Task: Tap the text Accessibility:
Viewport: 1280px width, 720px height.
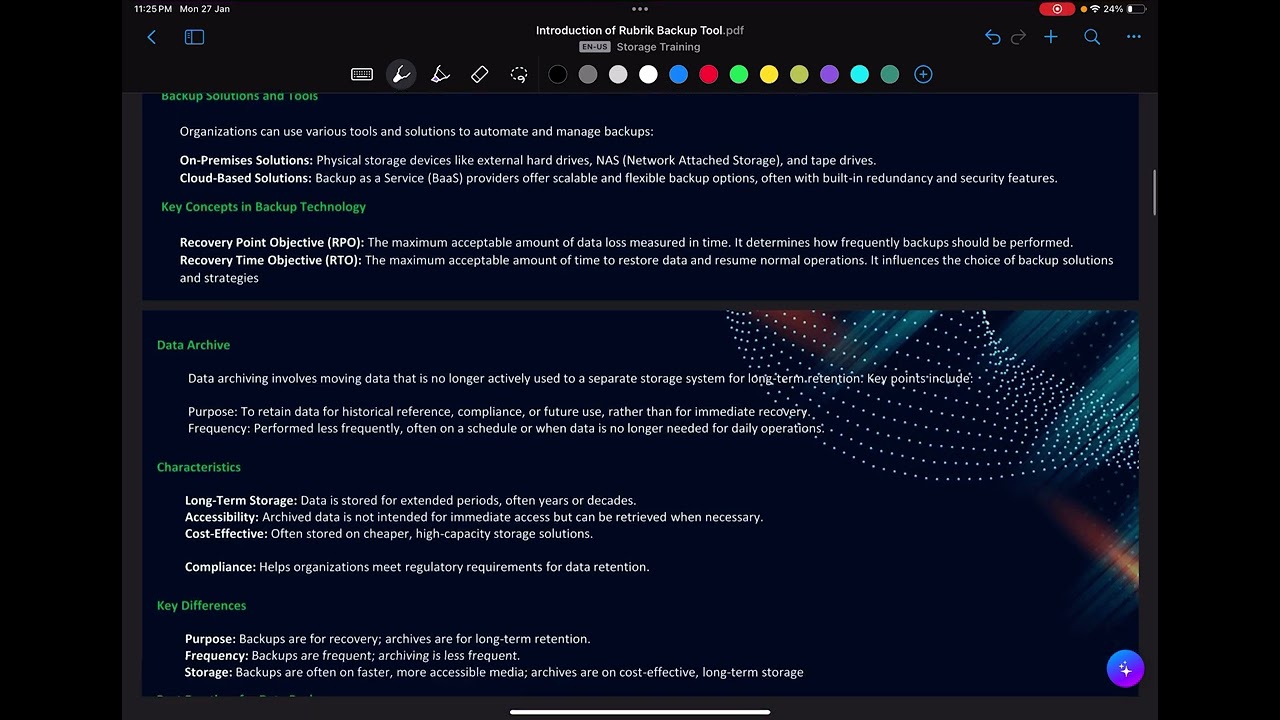Action: [222, 517]
